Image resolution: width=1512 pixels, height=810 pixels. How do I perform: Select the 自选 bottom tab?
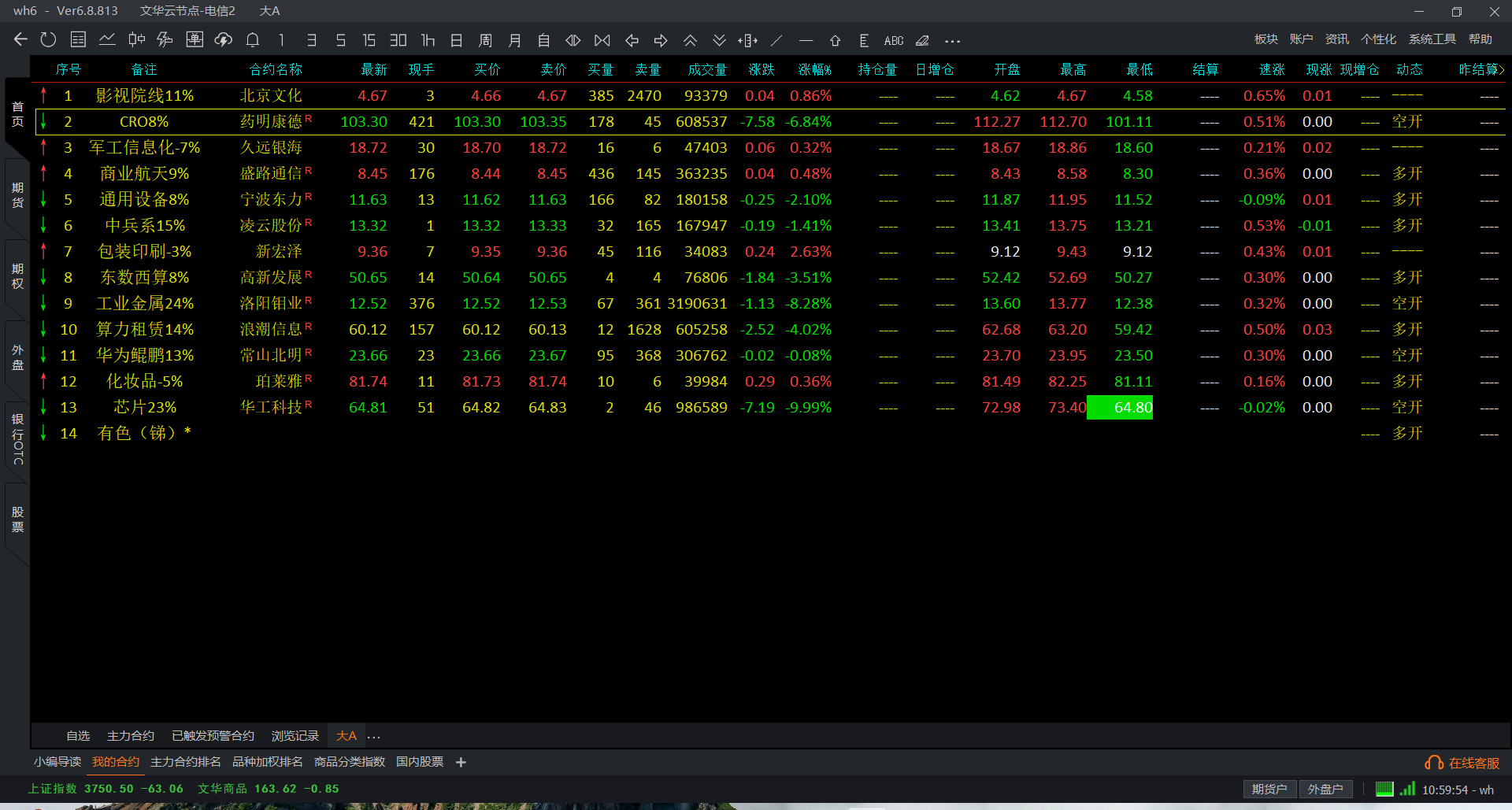point(78,736)
